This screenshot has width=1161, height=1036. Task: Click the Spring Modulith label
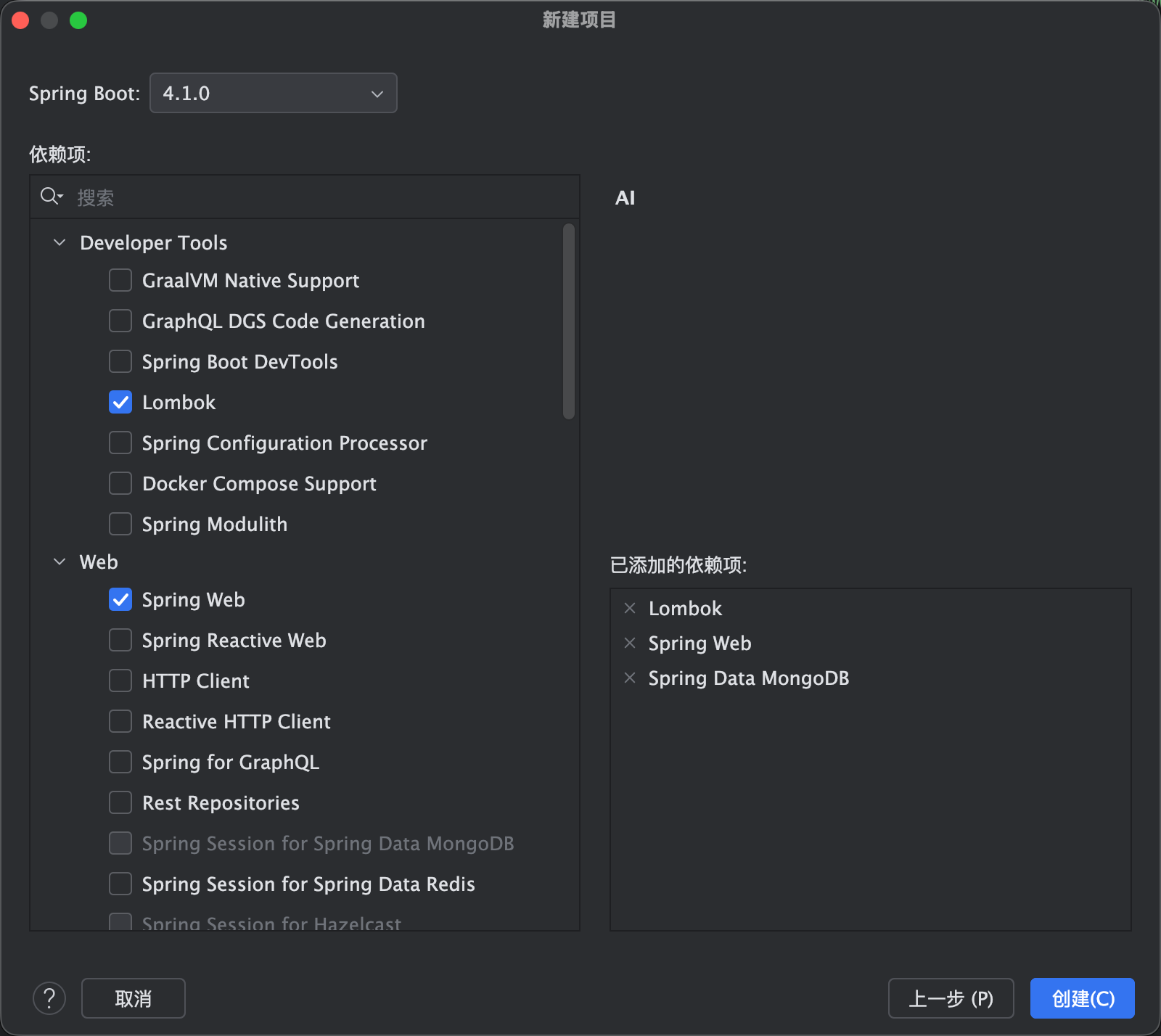pos(215,524)
